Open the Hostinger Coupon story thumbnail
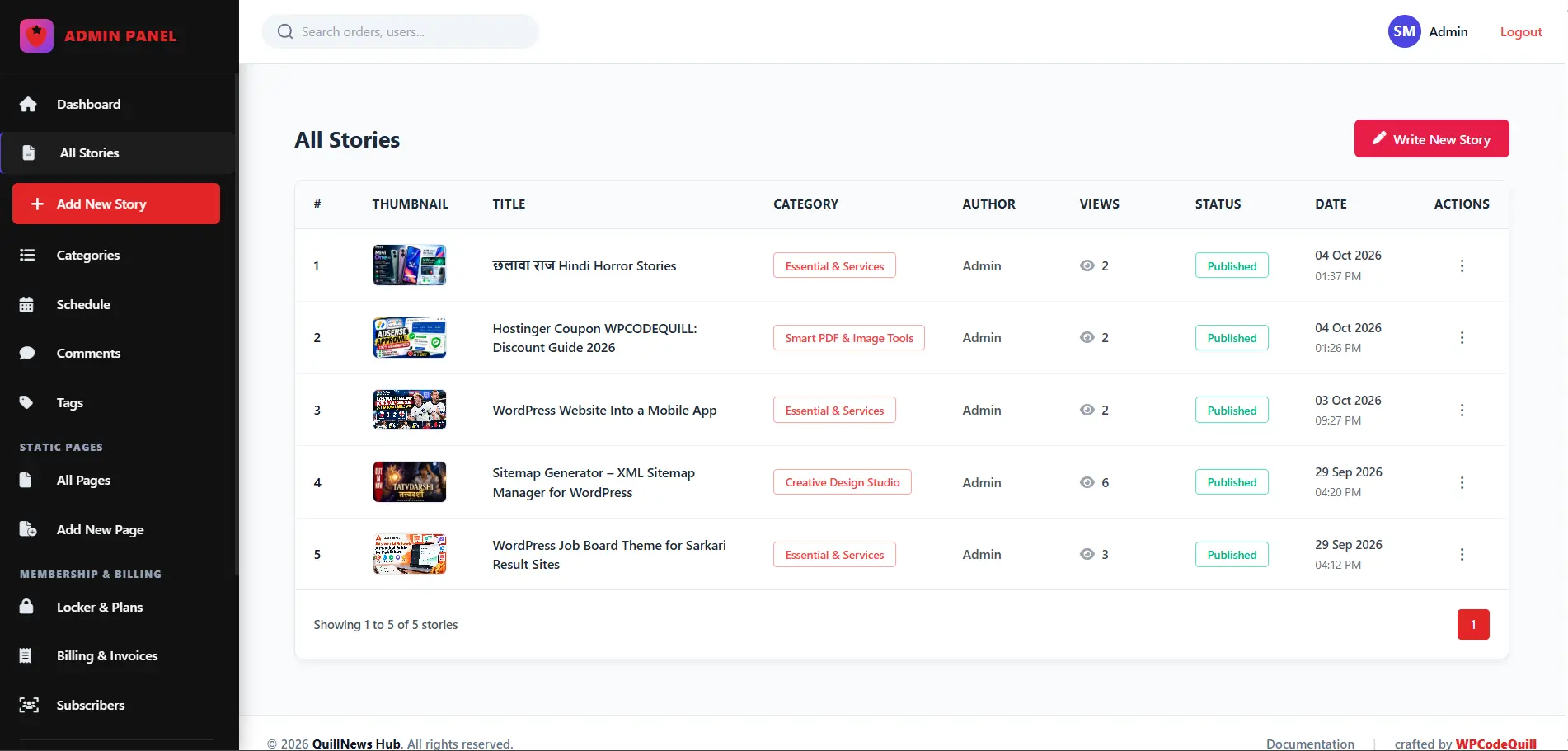The image size is (1568, 751). [x=410, y=337]
